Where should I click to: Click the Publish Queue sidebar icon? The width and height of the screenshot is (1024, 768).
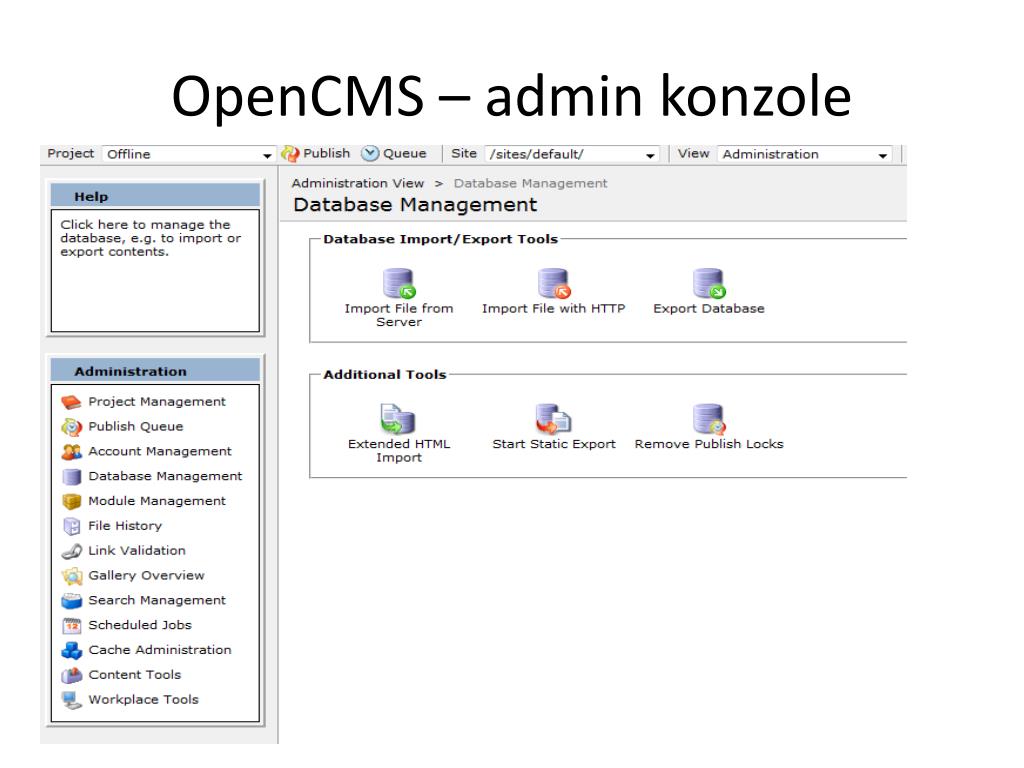pyautogui.click(x=71, y=427)
